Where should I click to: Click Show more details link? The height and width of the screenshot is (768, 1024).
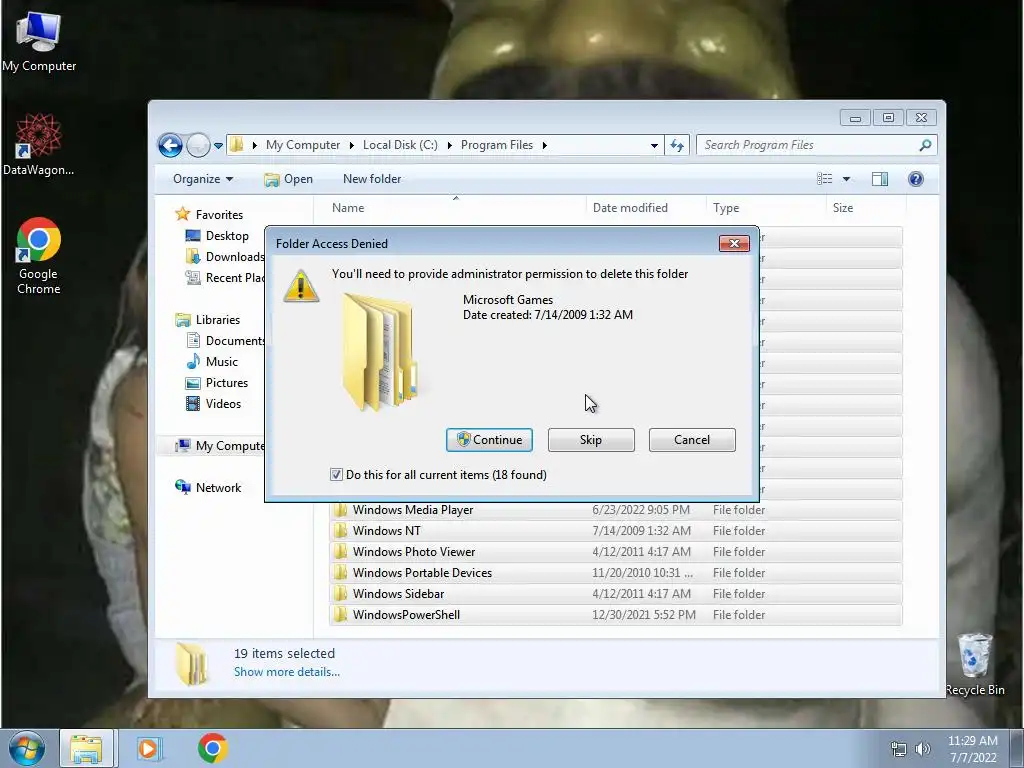click(287, 672)
